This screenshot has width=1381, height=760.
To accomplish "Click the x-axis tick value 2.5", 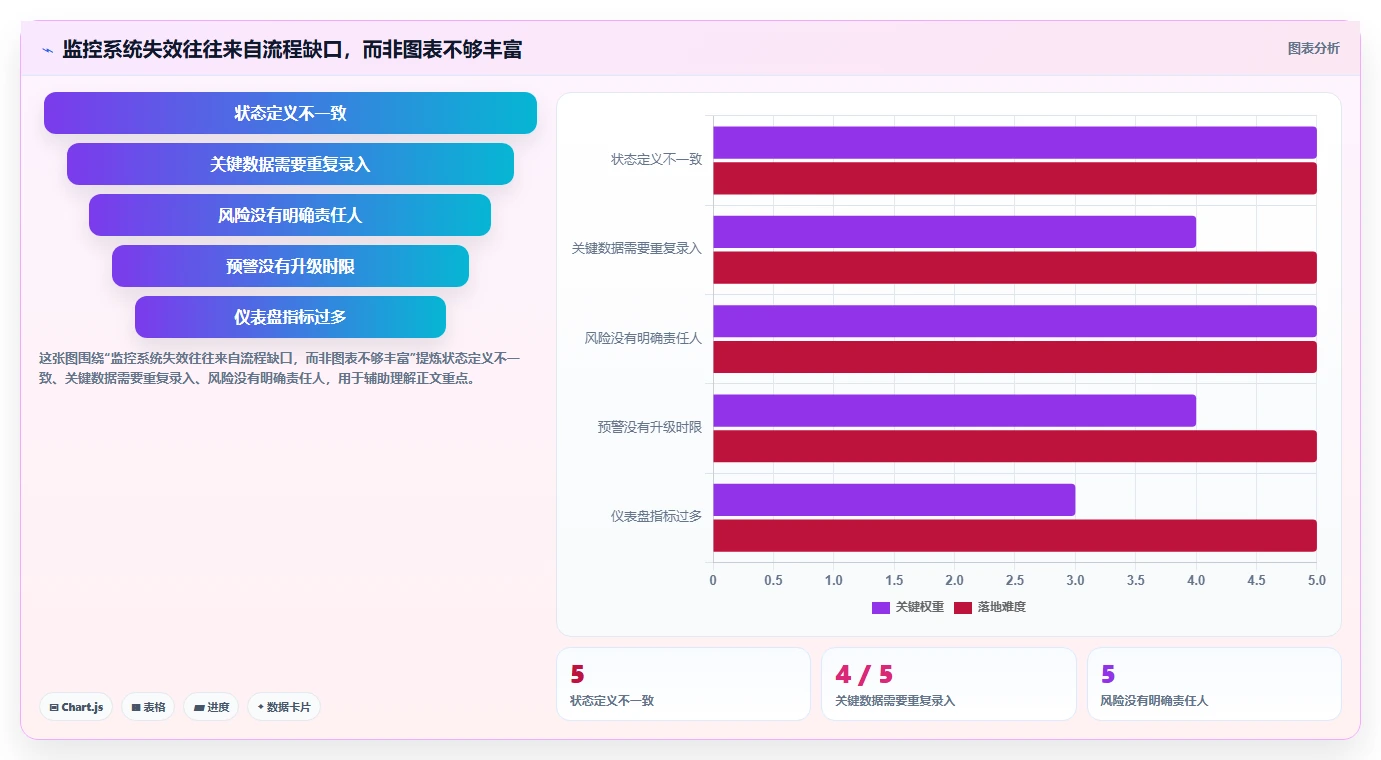I will (1015, 580).
